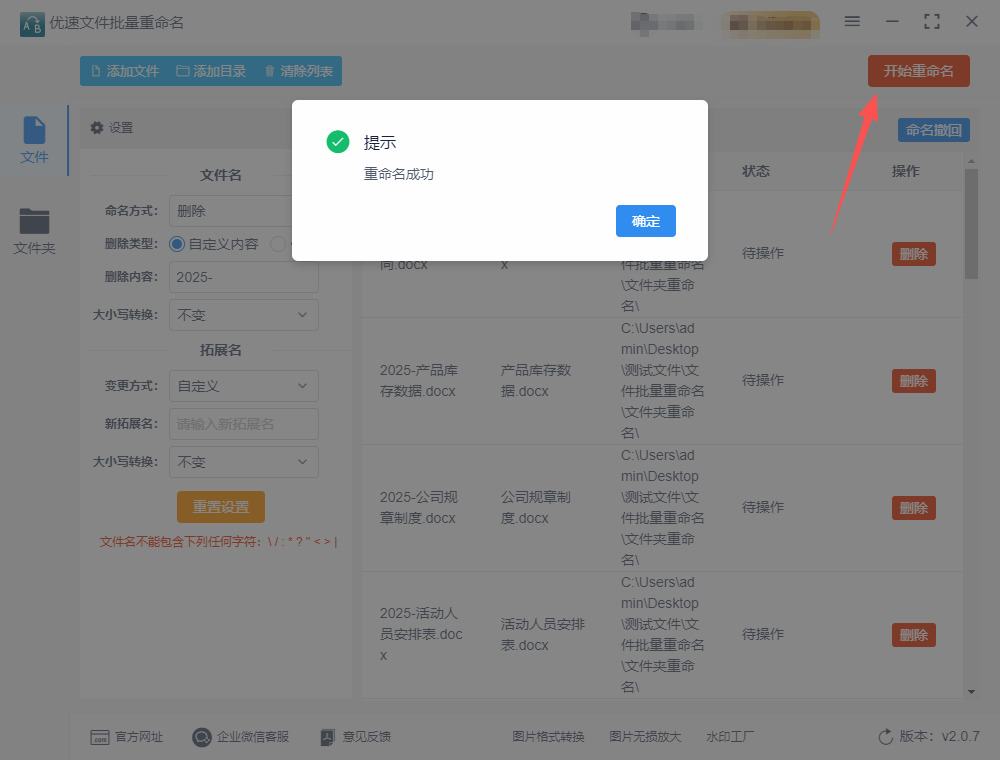Open the 水印工厂 link
This screenshot has width=1000, height=760.
[730, 737]
